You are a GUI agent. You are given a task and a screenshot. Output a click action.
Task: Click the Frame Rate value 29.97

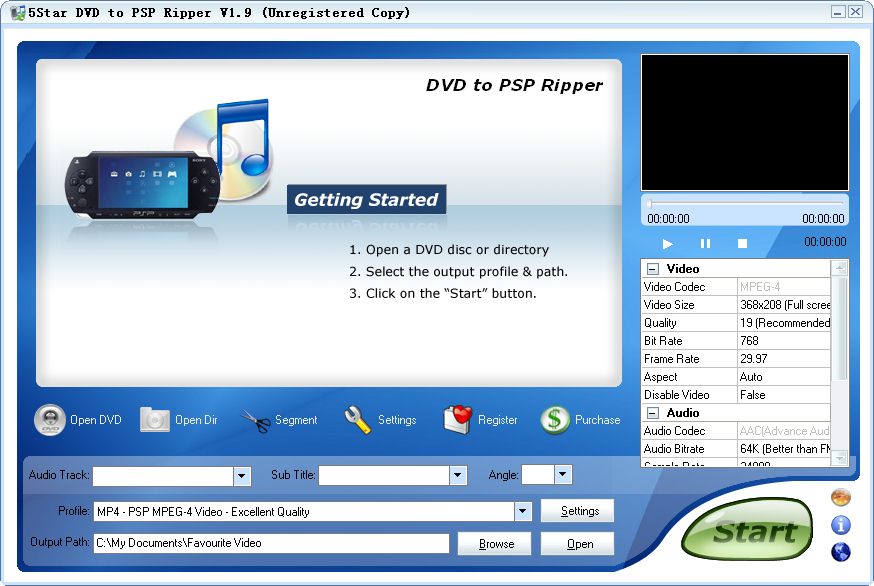tap(784, 359)
